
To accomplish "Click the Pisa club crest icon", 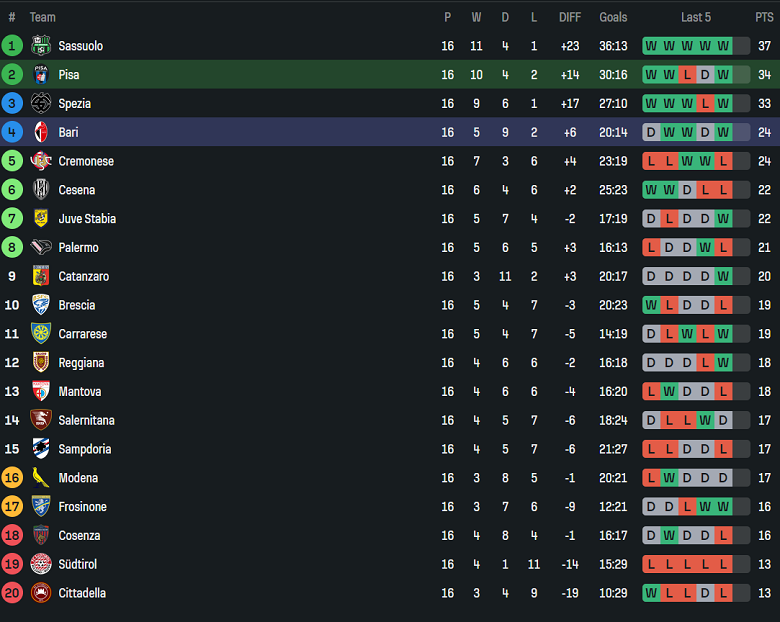I will pos(41,75).
